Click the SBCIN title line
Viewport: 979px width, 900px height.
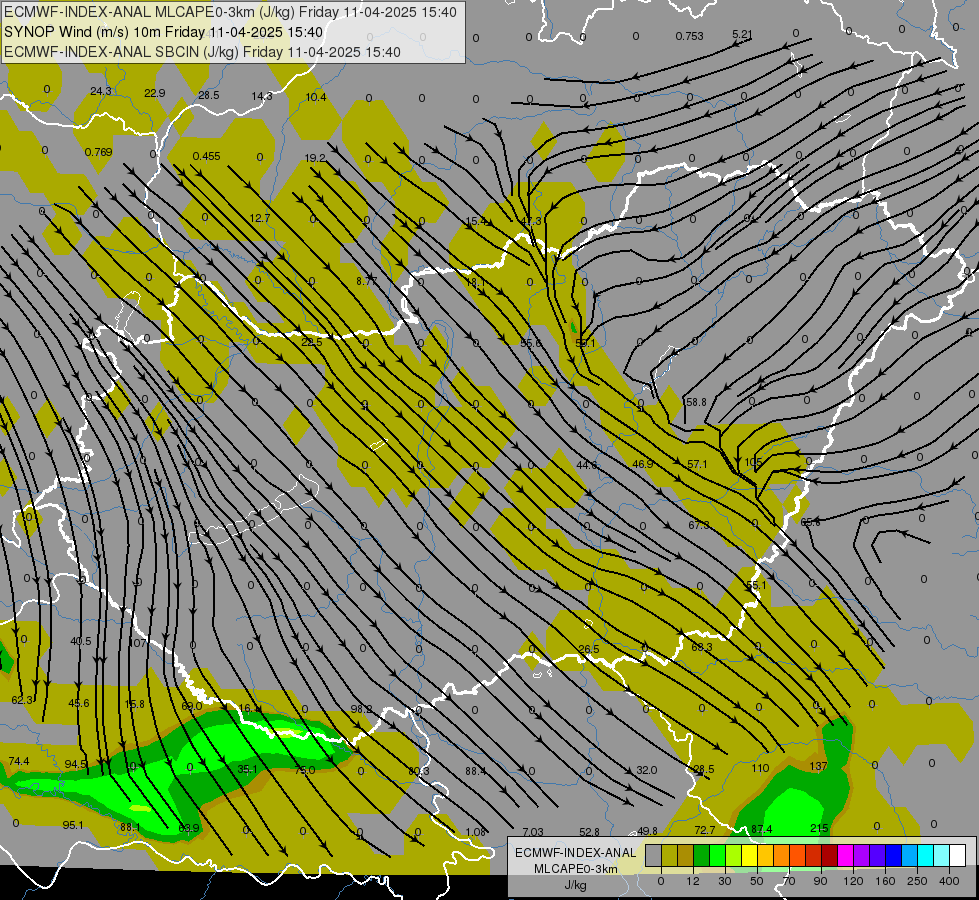[x=202, y=52]
